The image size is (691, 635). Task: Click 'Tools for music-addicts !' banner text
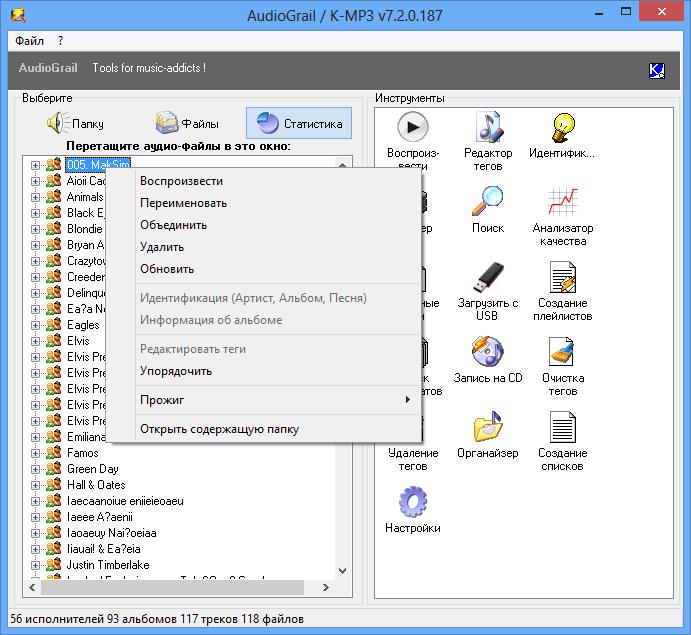pos(149,68)
